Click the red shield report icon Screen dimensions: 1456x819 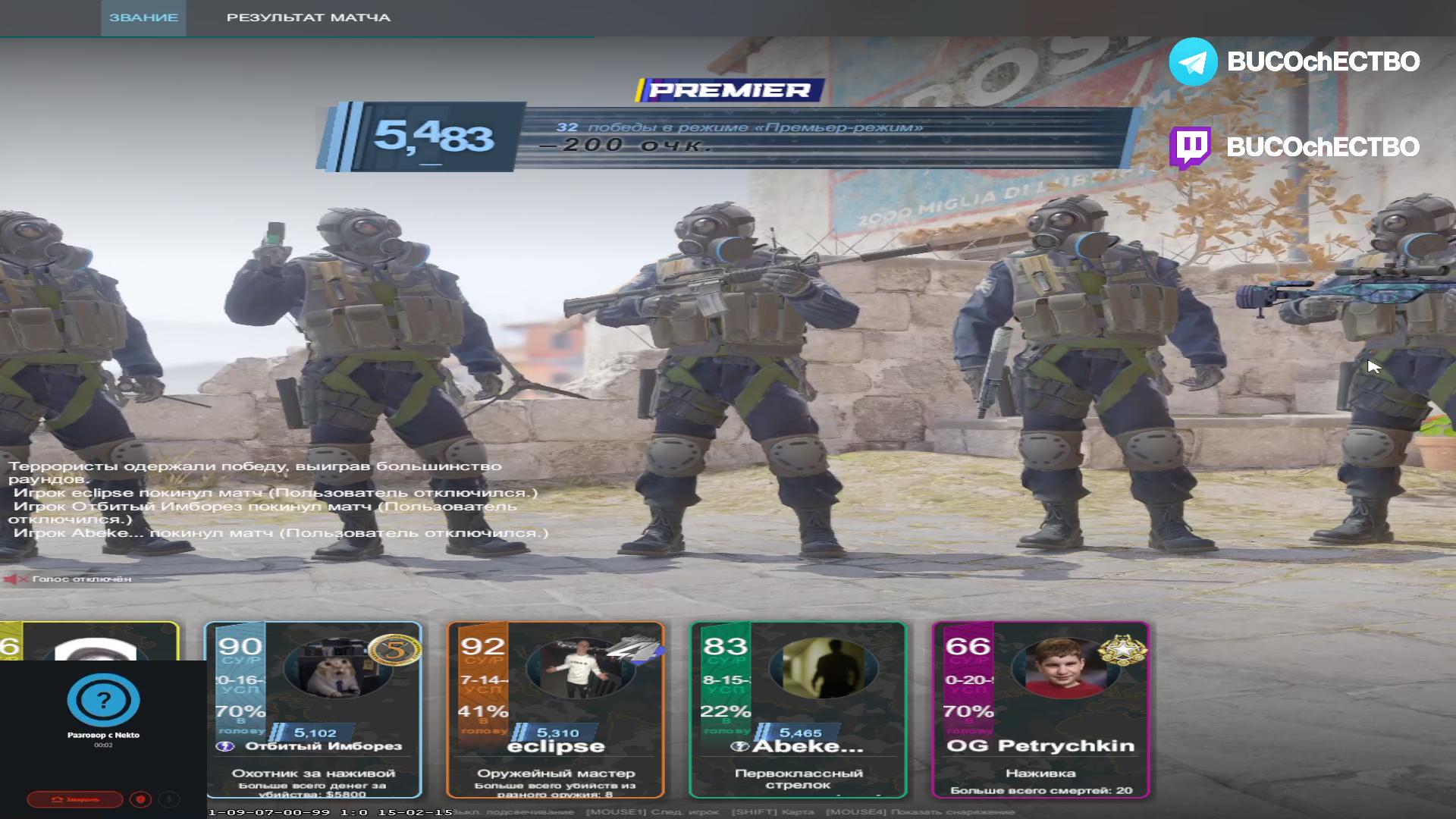click(140, 799)
